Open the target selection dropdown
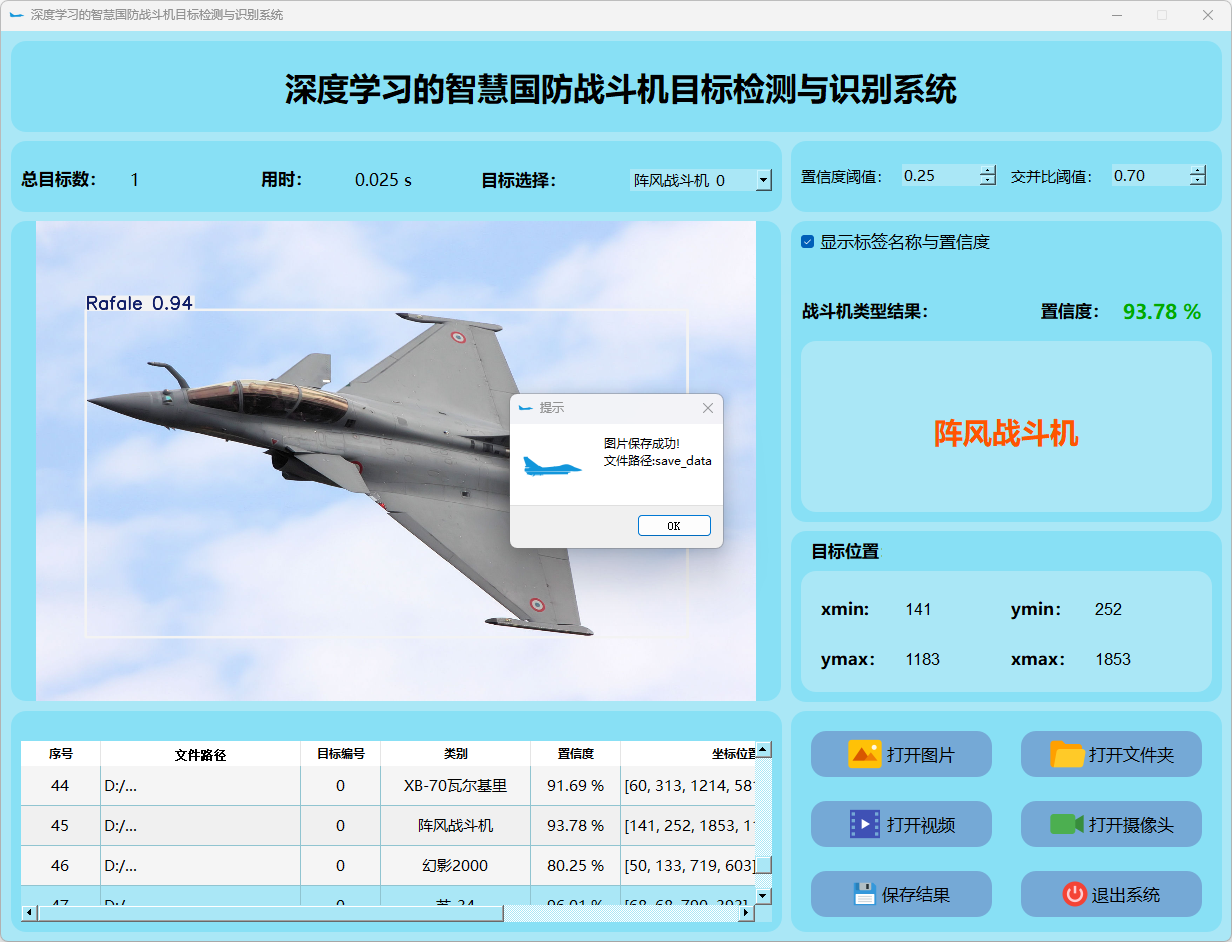 click(763, 180)
